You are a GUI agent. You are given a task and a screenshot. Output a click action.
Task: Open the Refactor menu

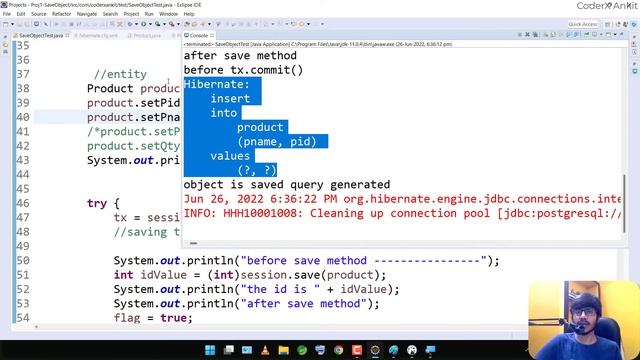[x=62, y=14]
